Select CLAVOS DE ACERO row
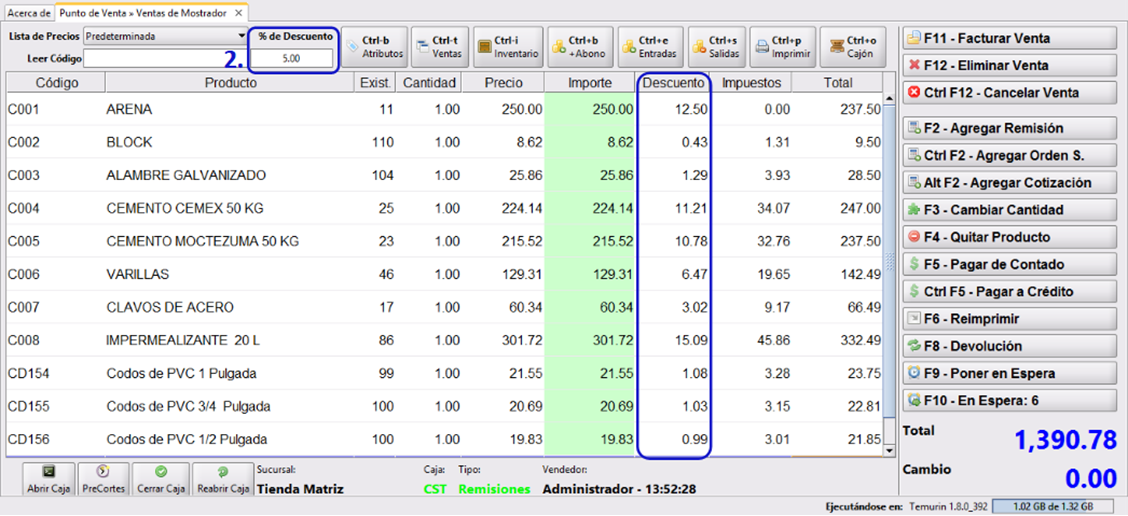Image resolution: width=1128 pixels, height=516 pixels. 445,307
